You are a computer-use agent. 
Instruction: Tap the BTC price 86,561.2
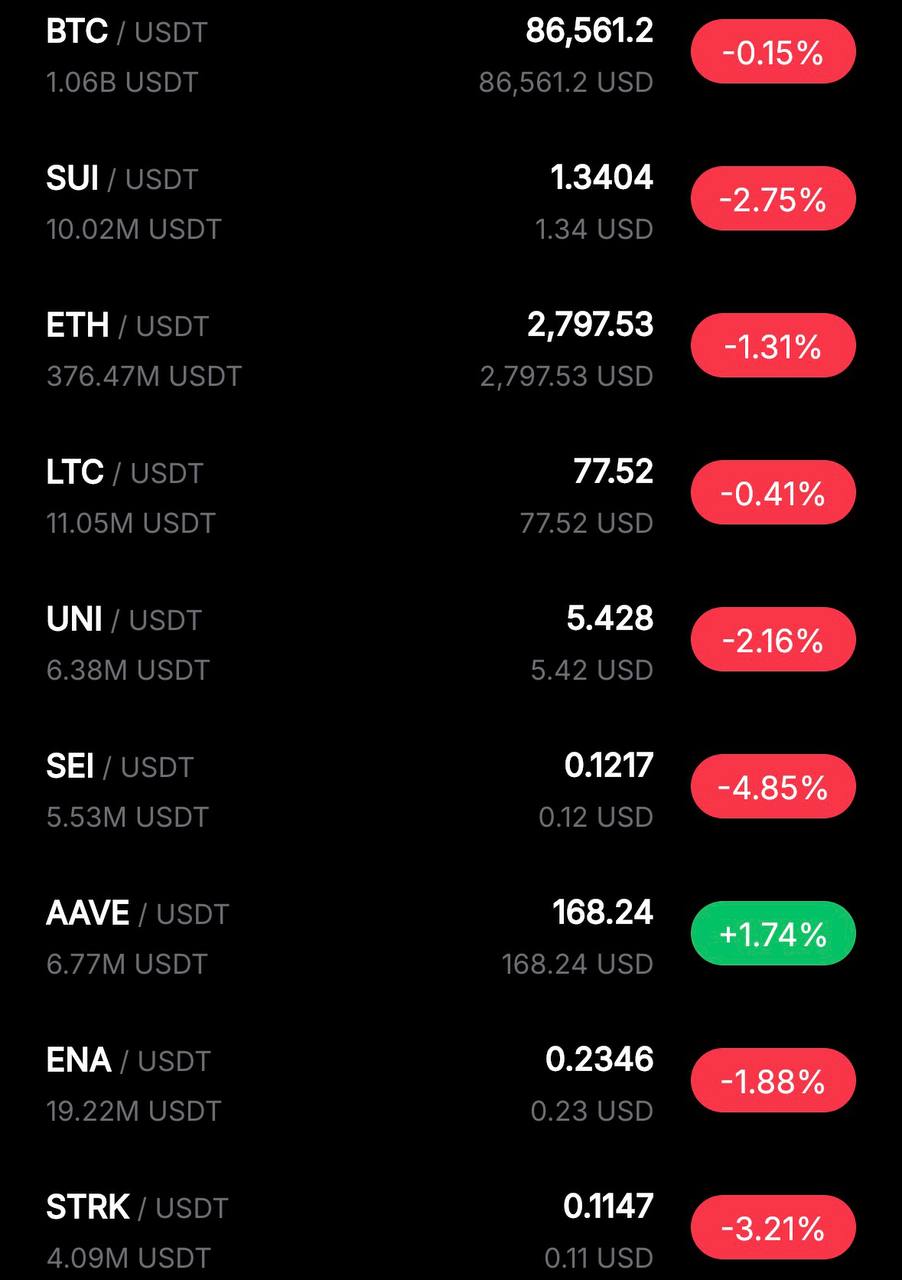pos(589,31)
